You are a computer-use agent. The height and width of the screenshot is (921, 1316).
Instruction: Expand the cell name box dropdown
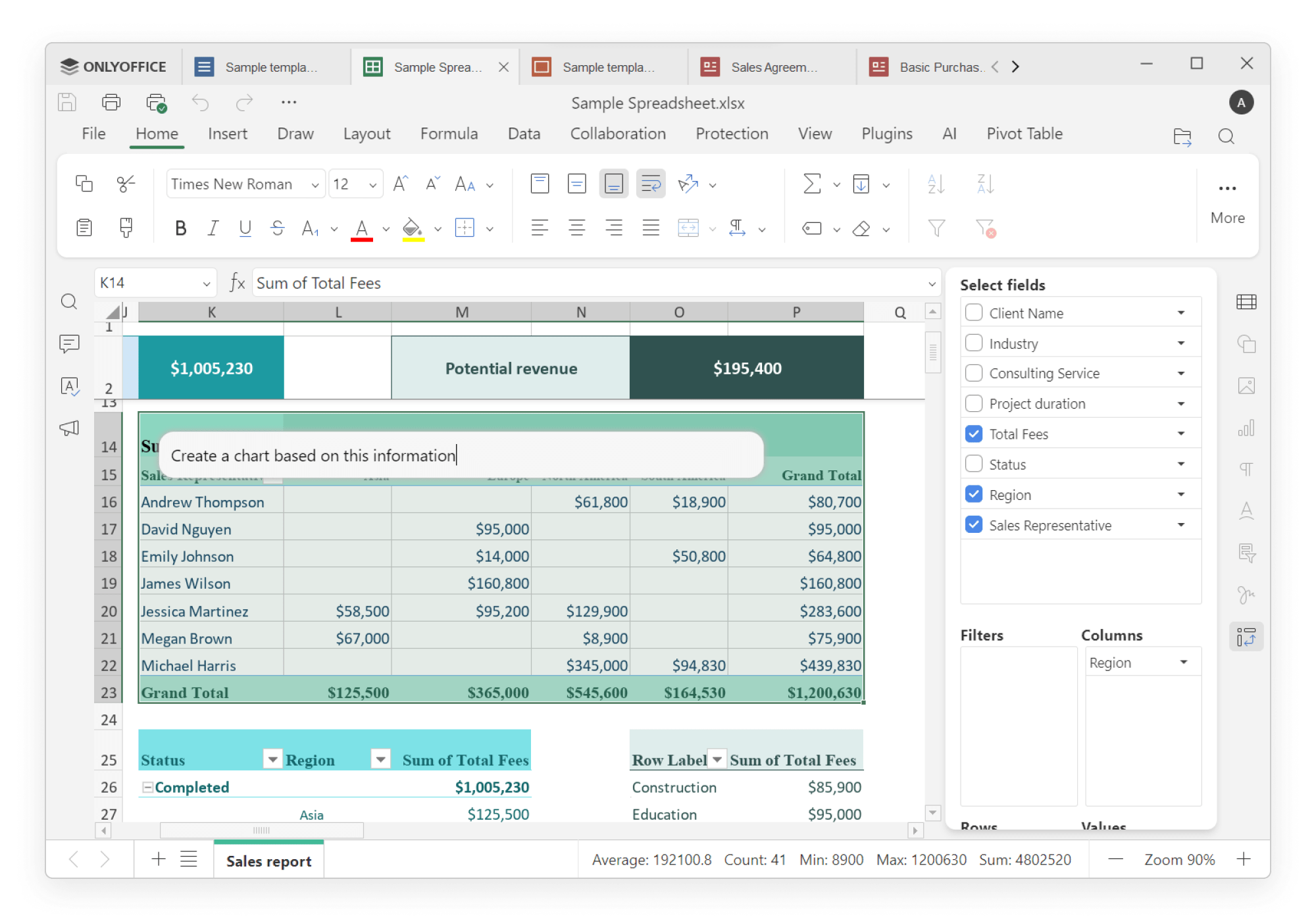pyautogui.click(x=207, y=284)
